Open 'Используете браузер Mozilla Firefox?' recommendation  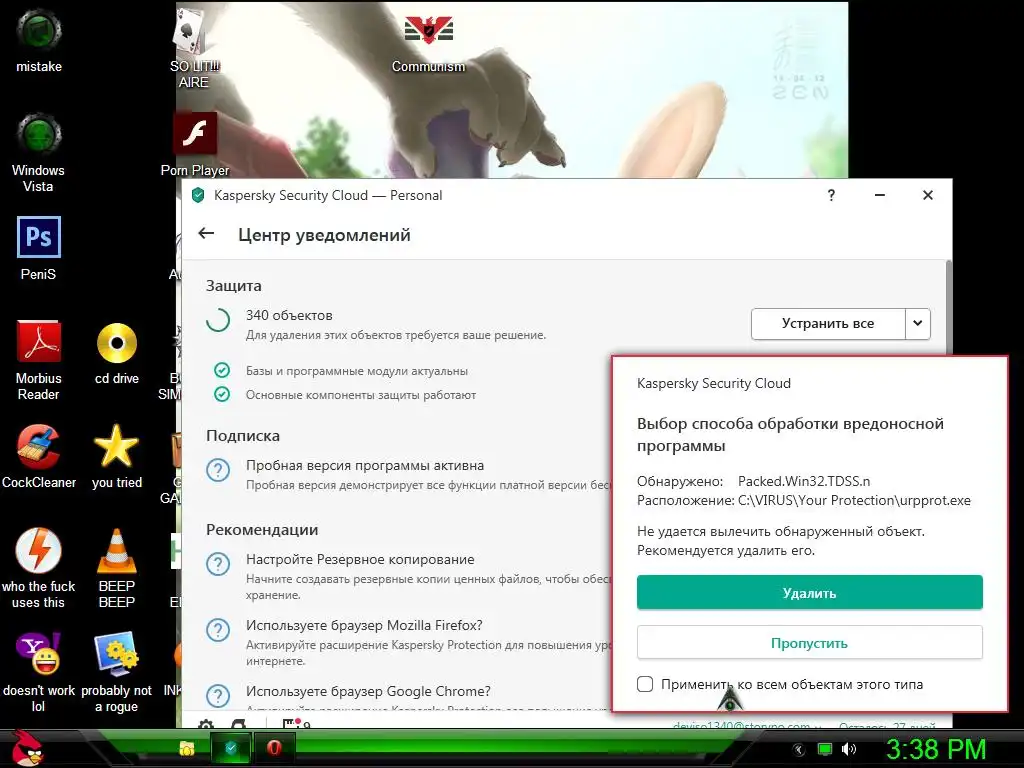[364, 625]
